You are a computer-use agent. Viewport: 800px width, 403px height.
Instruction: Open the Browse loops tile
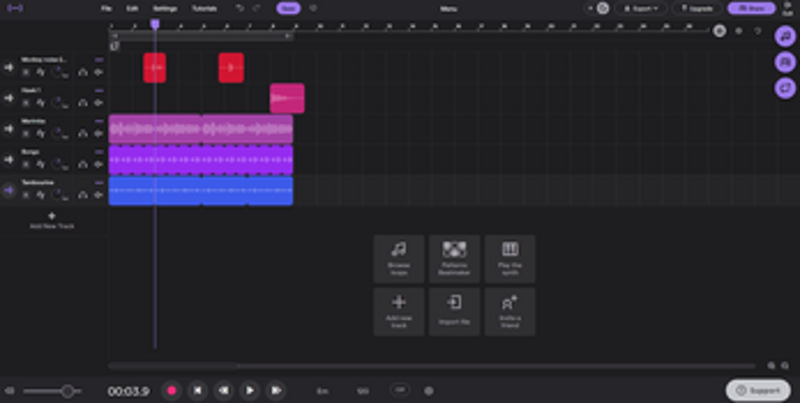[x=398, y=259]
